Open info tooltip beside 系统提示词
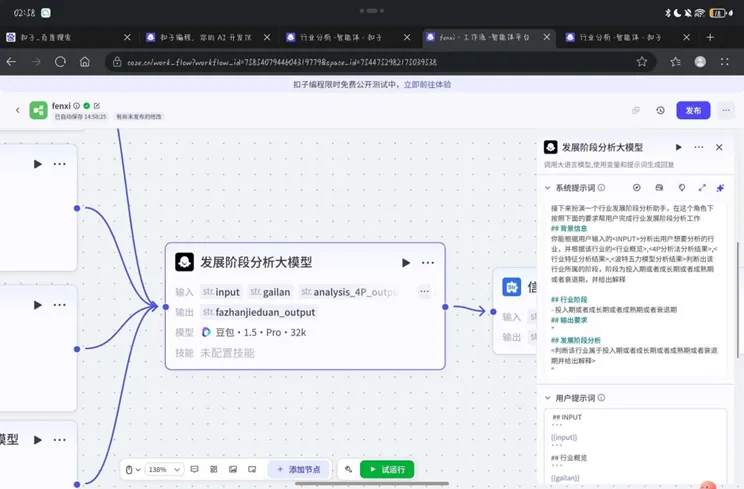 pos(601,188)
